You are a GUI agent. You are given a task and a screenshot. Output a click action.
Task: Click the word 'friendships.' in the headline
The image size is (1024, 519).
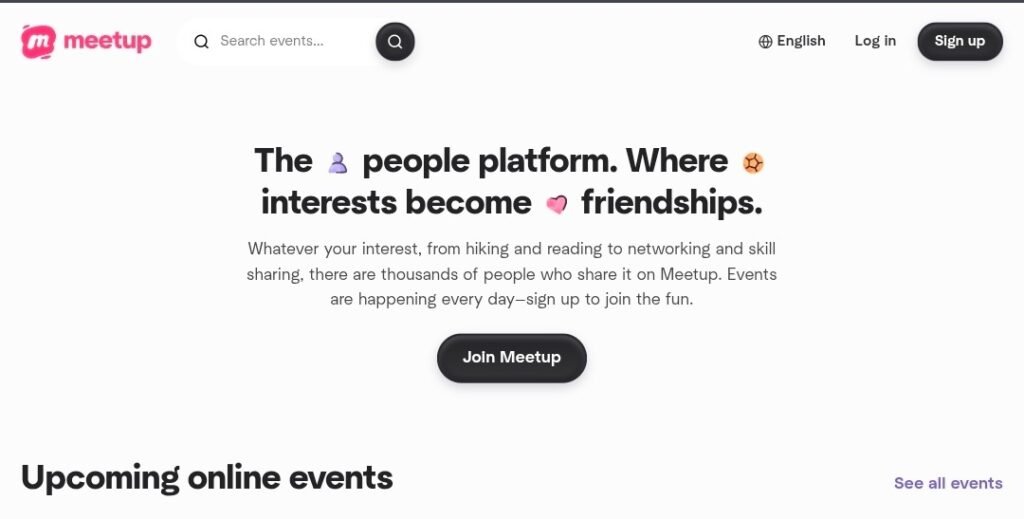[671, 203]
